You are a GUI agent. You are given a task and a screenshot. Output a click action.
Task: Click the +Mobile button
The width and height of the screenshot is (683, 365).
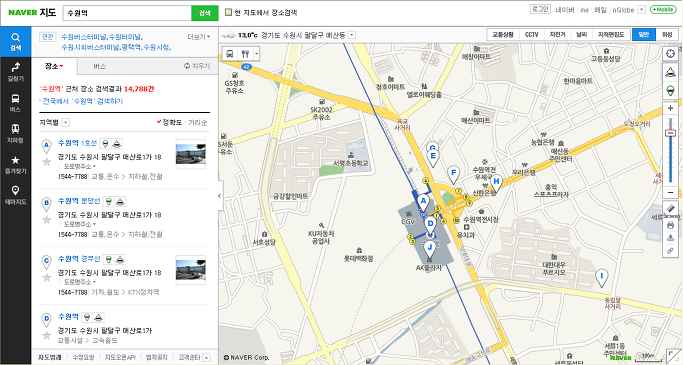663,10
